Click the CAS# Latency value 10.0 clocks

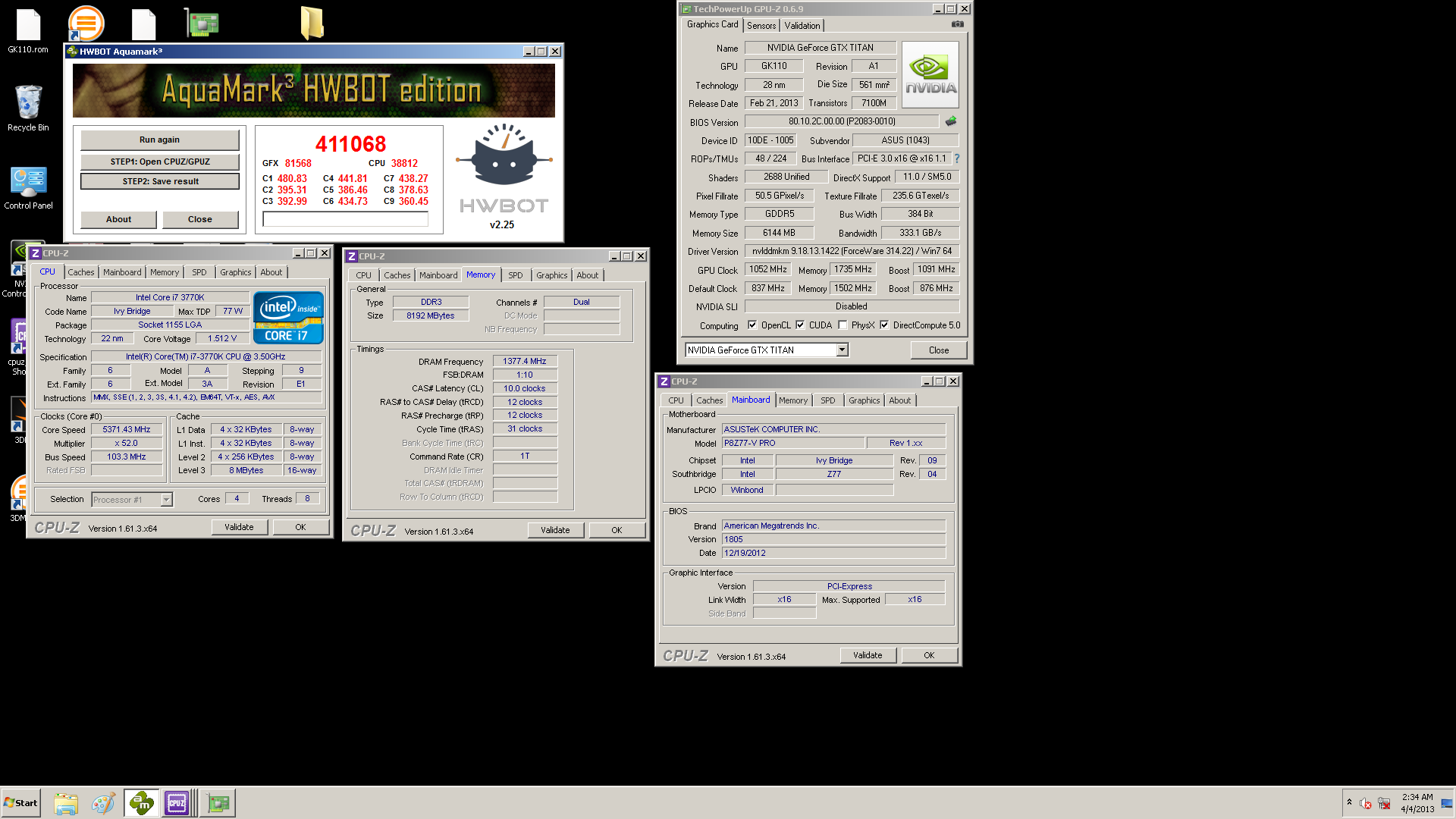pos(525,388)
